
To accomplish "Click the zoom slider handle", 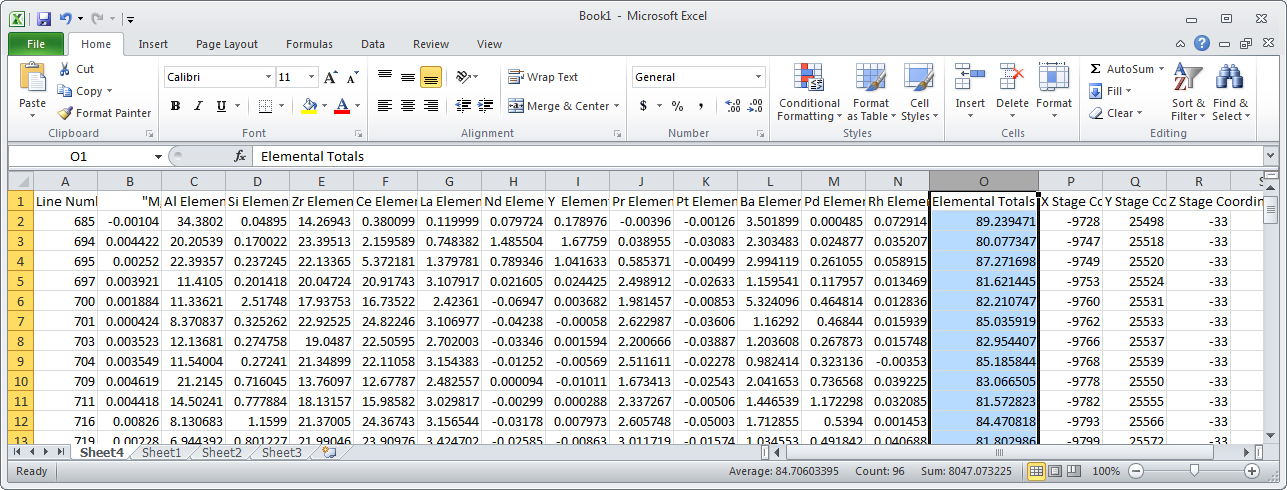I will (x=1193, y=471).
